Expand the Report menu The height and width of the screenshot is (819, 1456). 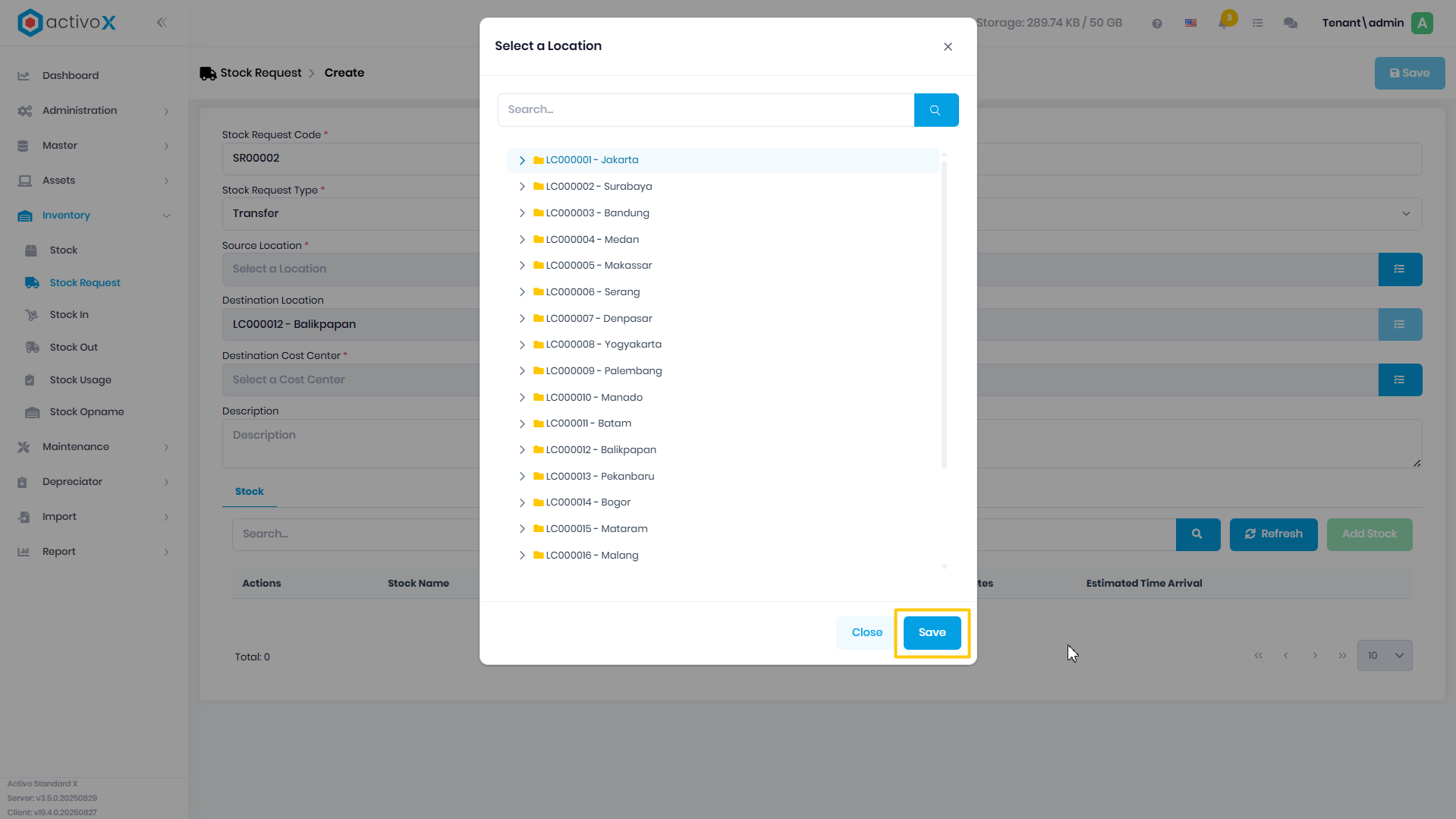[93, 552]
